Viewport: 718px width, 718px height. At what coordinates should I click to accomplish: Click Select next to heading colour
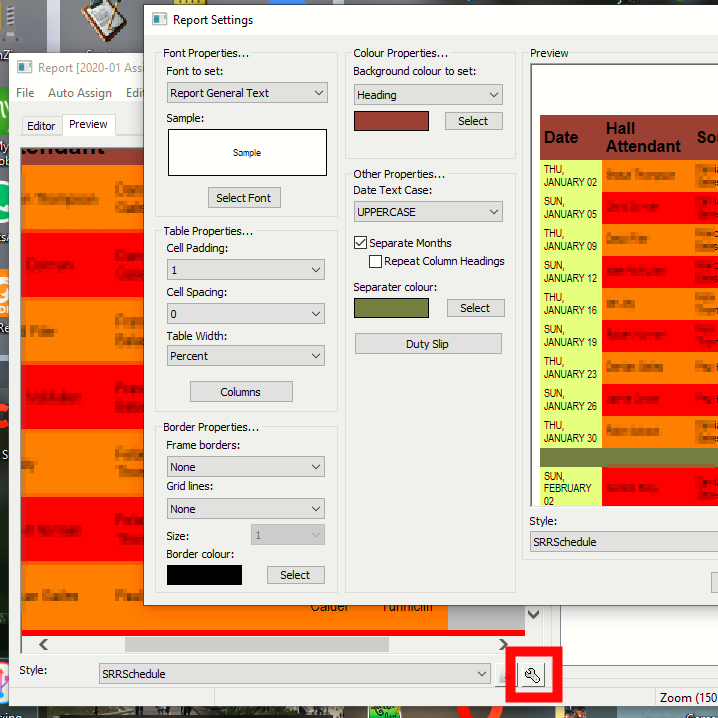tap(473, 121)
